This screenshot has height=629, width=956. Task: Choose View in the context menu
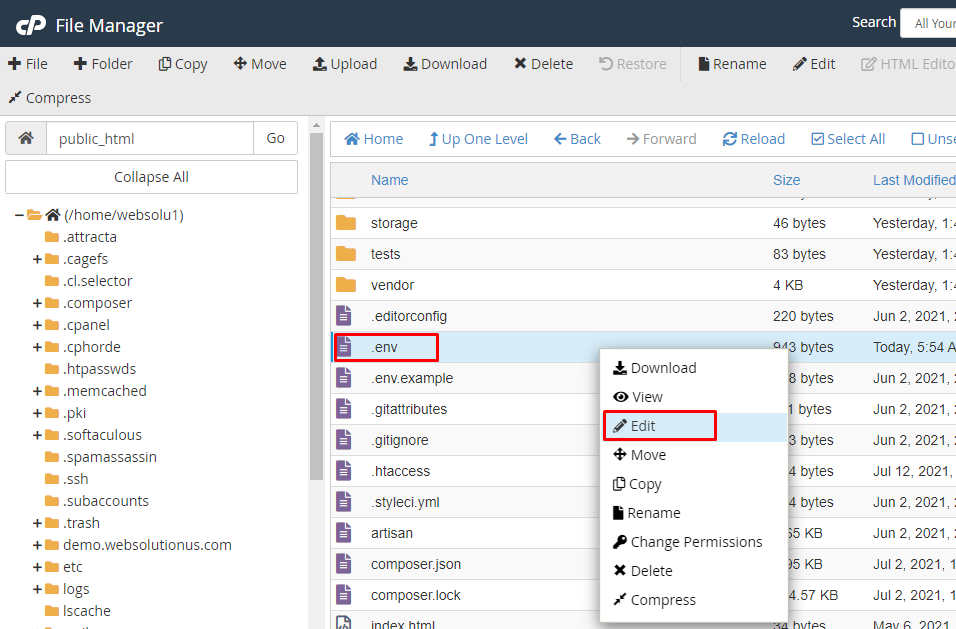pos(647,397)
